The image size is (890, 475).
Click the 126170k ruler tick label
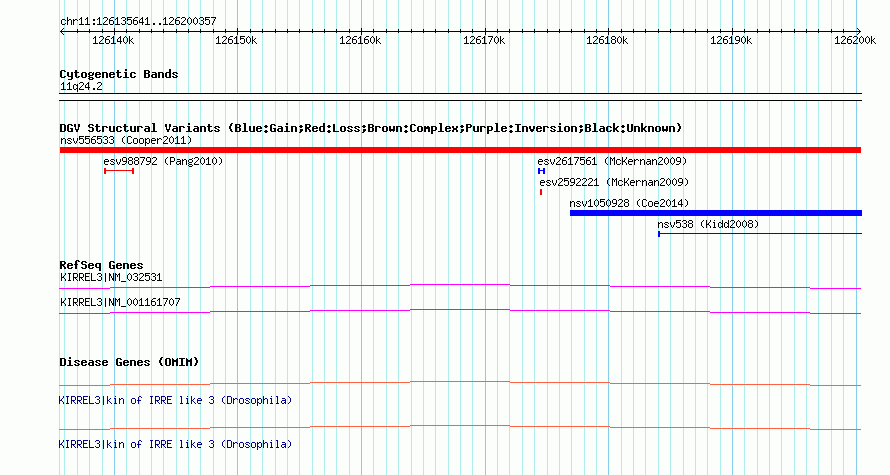(484, 40)
